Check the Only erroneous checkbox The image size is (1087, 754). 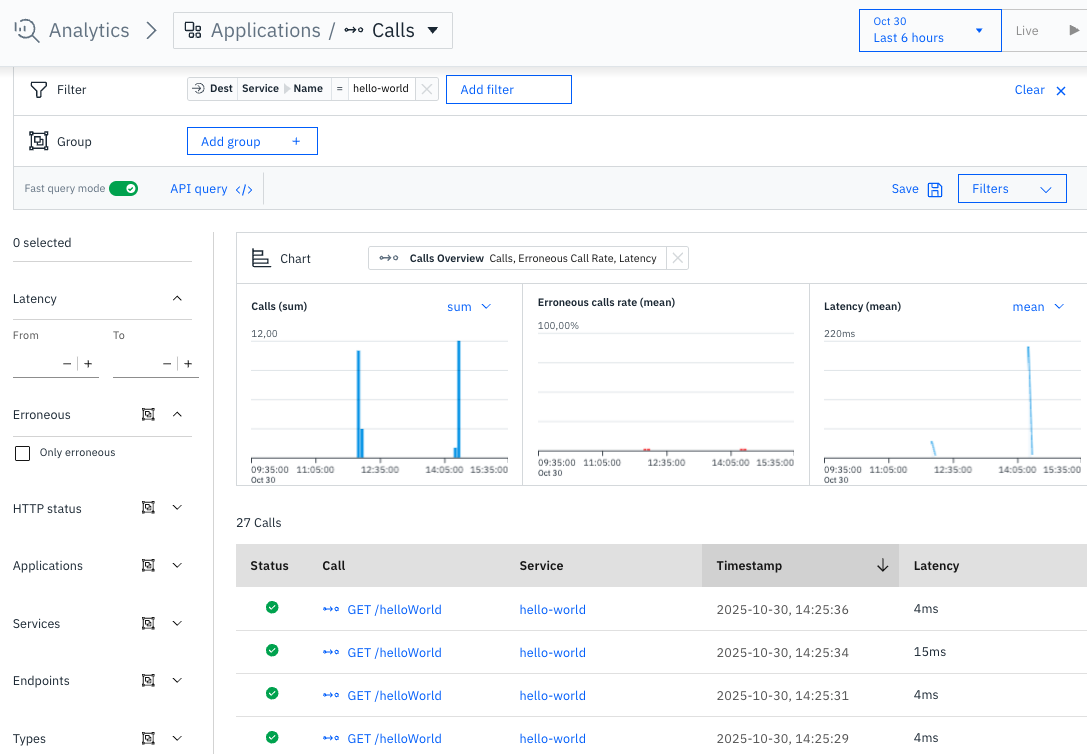[23, 453]
